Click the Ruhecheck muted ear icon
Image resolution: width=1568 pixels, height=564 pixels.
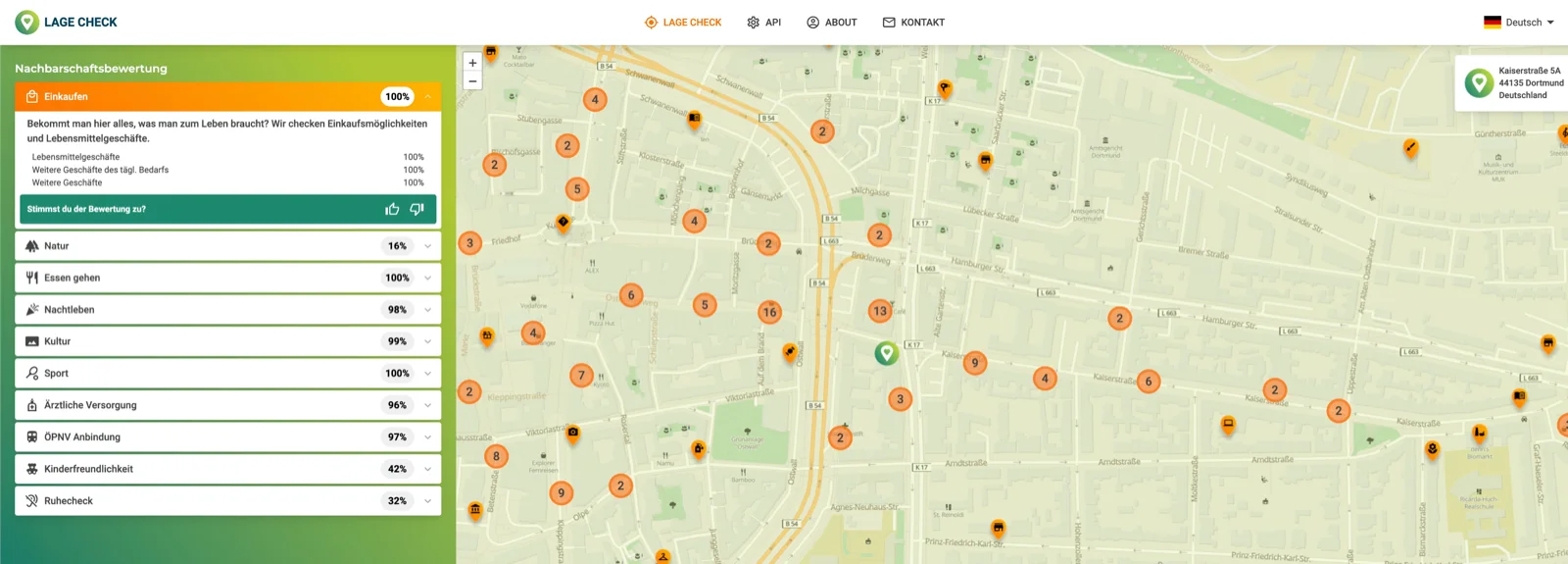click(x=31, y=501)
